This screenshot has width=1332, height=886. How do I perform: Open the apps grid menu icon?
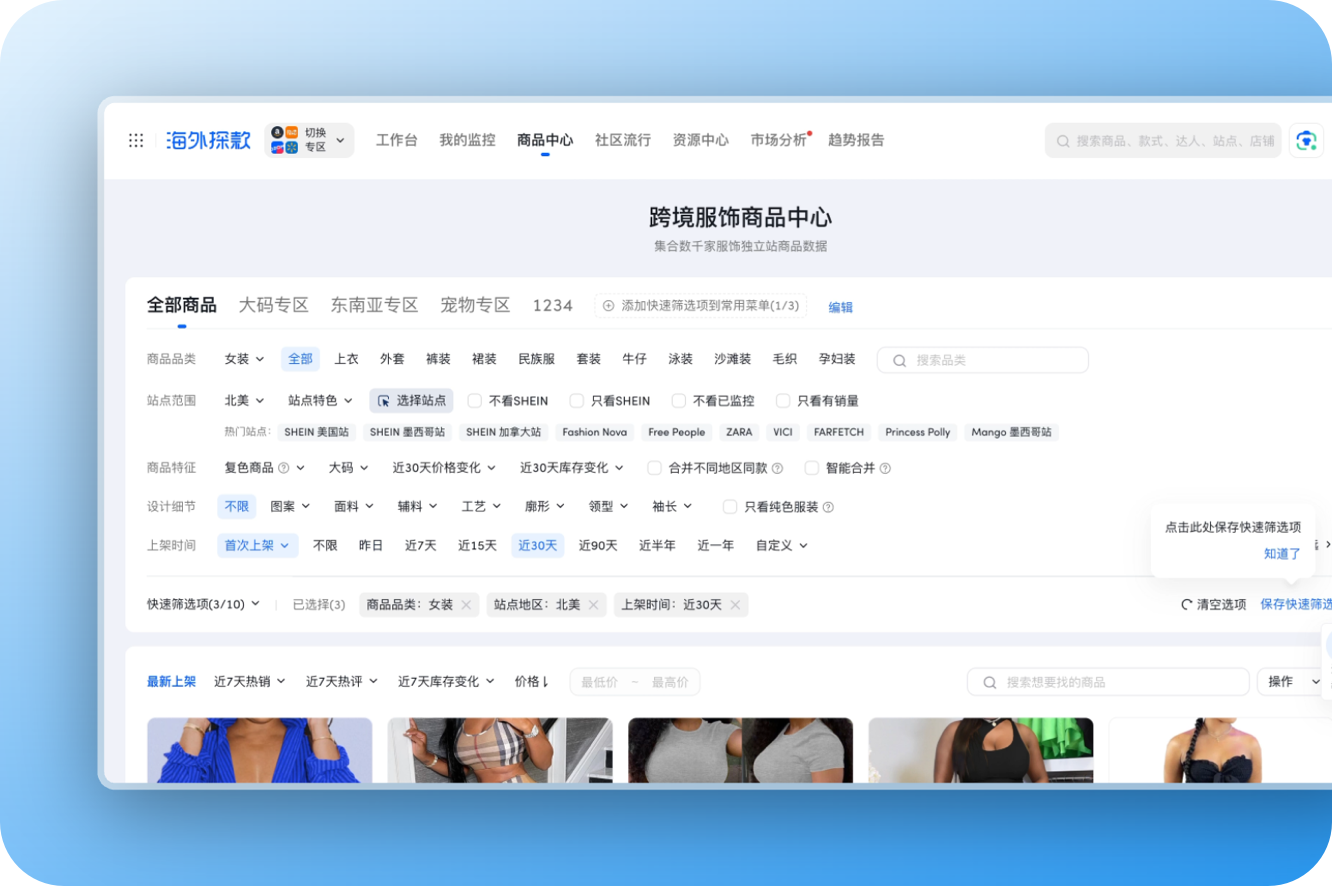(x=136, y=140)
